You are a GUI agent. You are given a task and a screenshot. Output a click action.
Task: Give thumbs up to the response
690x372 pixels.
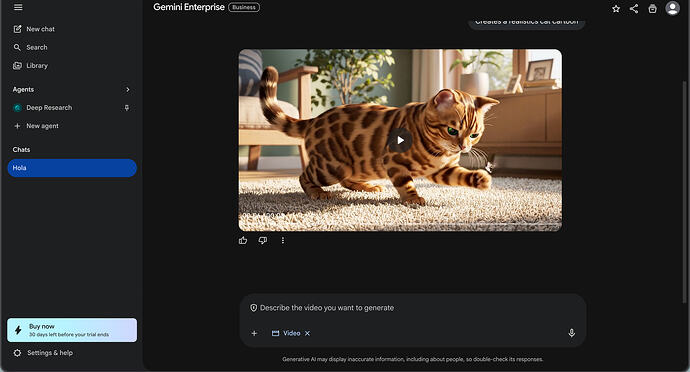click(x=243, y=240)
